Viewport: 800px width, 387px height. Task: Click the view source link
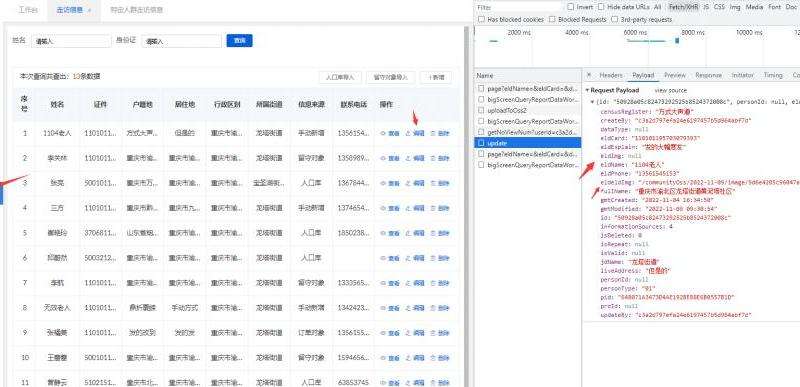coord(670,90)
